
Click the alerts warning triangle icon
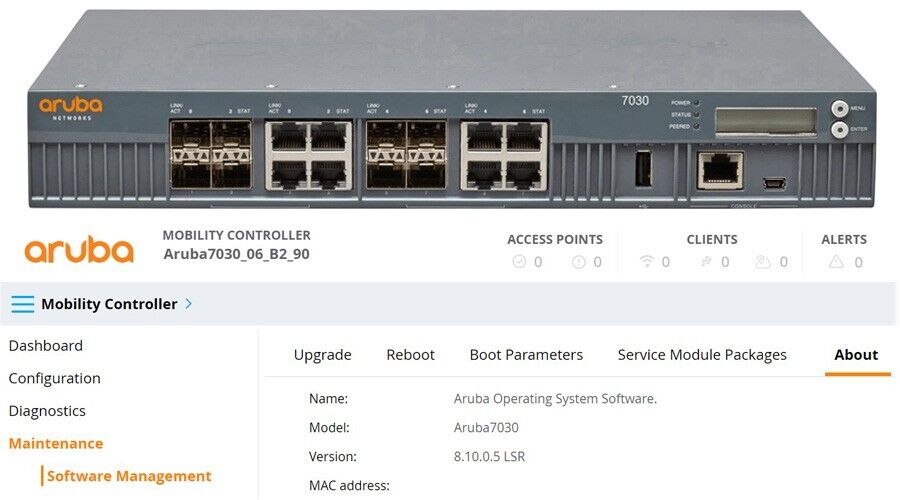(x=836, y=262)
